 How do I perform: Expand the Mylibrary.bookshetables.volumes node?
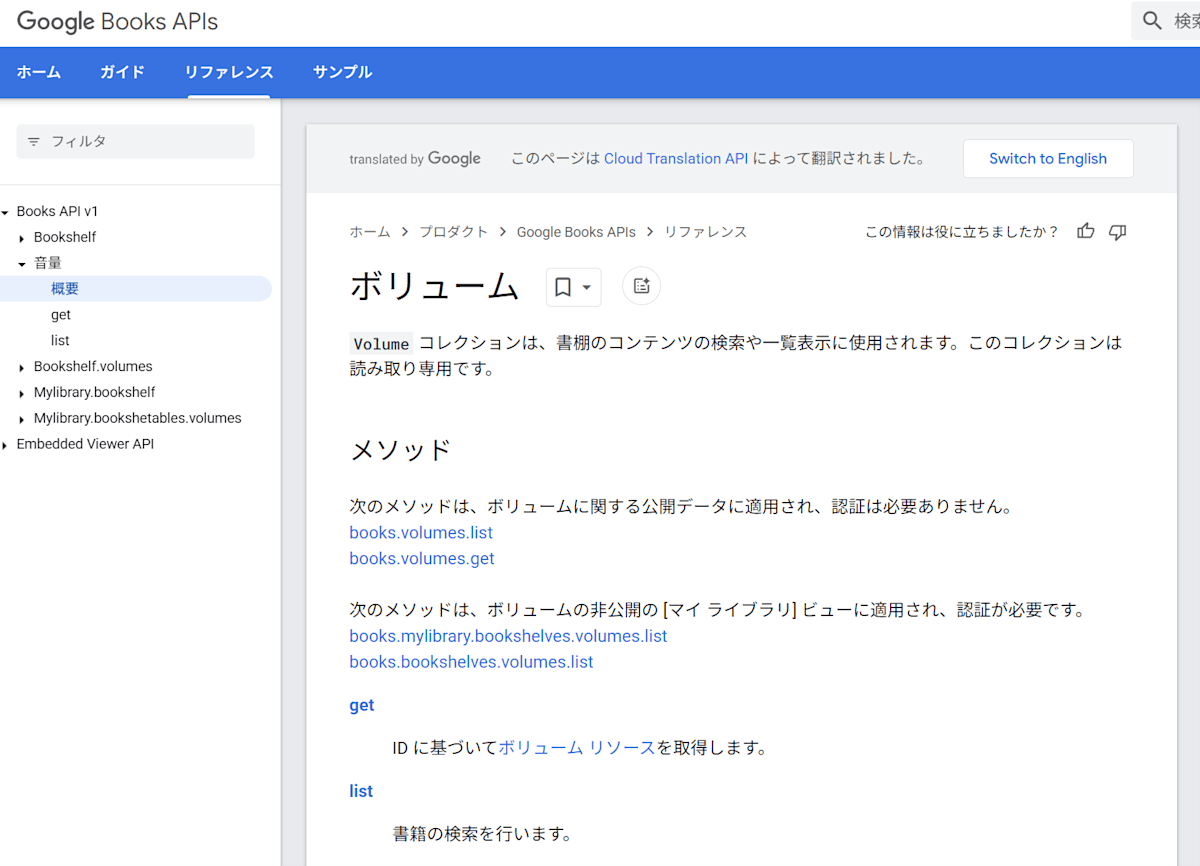pos(22,420)
